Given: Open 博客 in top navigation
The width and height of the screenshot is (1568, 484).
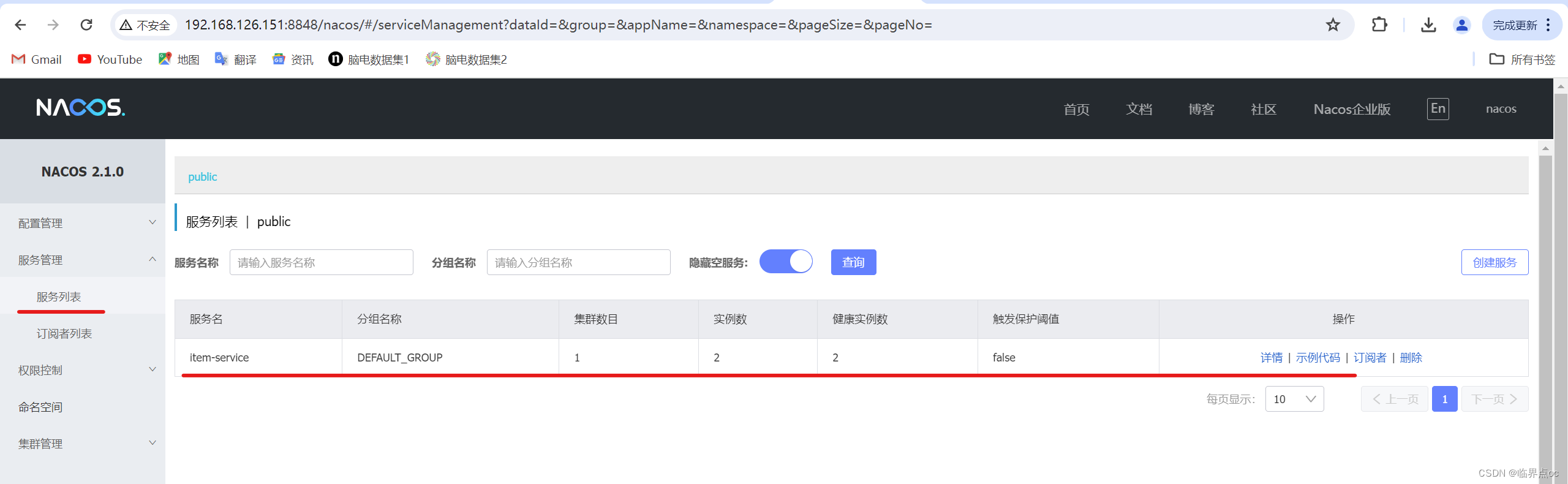Looking at the screenshot, I should coord(1201,109).
